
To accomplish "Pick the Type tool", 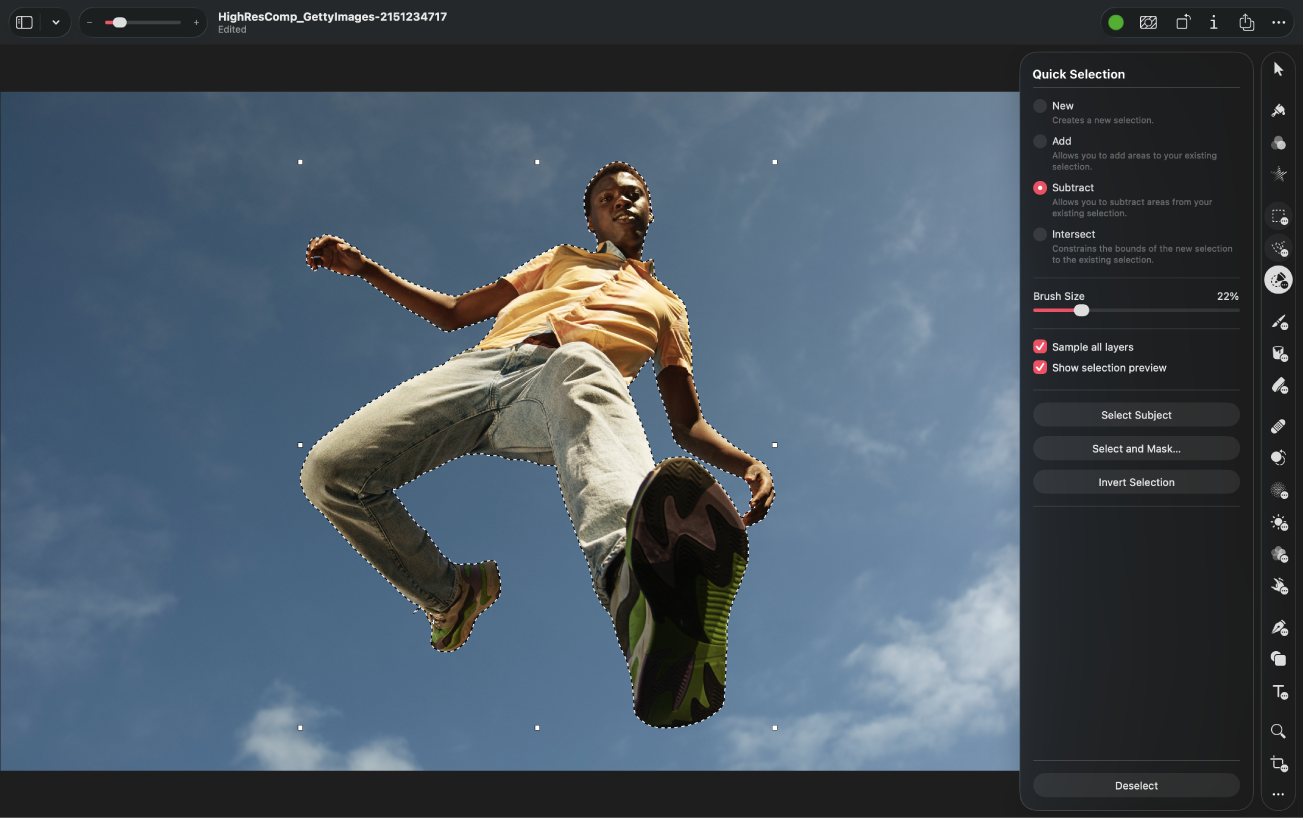I will click(1278, 692).
